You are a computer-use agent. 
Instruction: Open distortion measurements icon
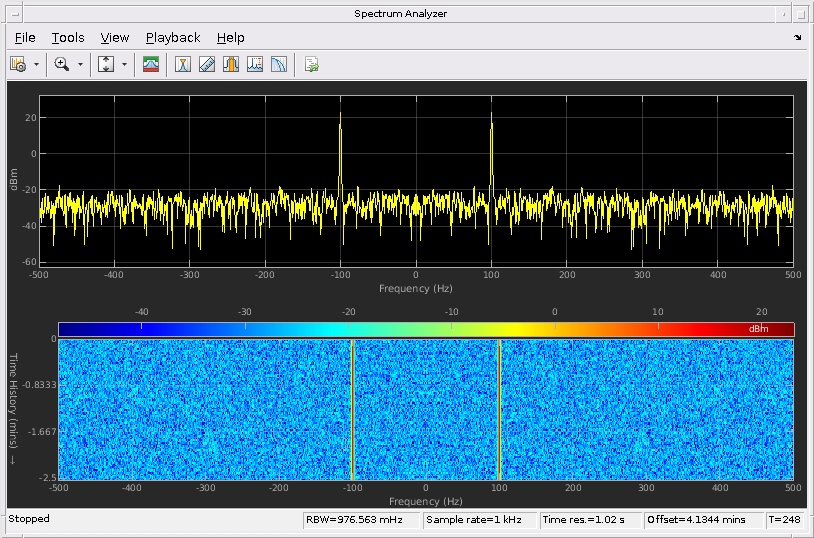(x=279, y=64)
